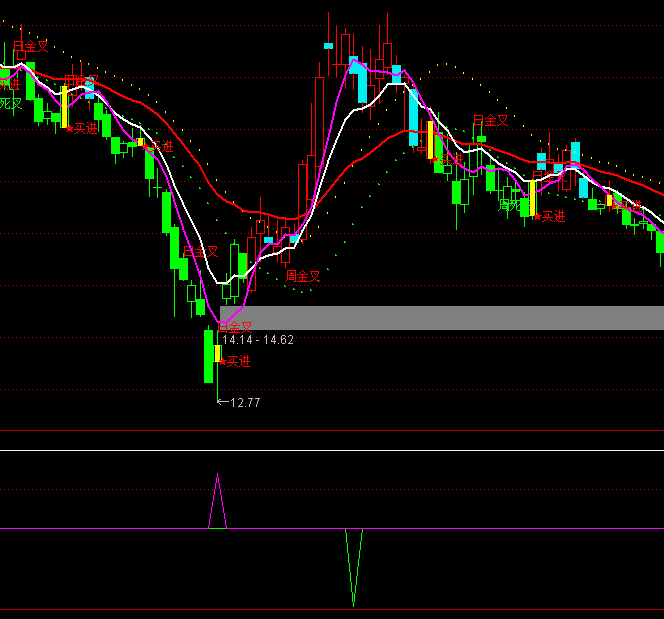This screenshot has height=619, width=664.
Task: Click the leftmost yellow candle near 买进
Action: pyautogui.click(x=65, y=107)
